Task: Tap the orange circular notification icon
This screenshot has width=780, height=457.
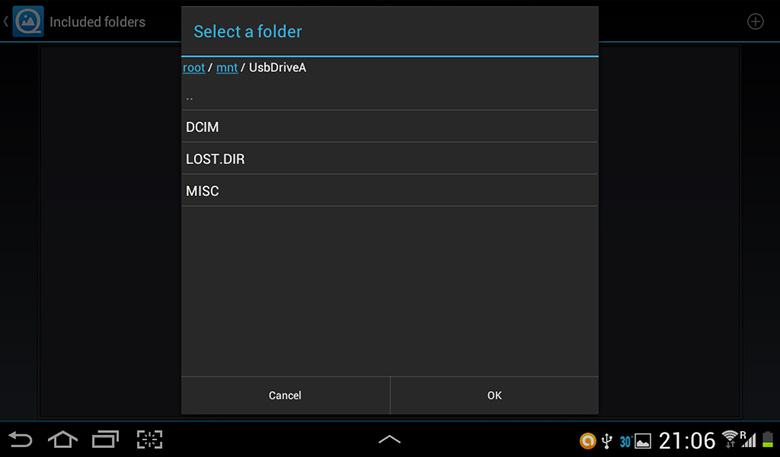Action: (587, 441)
